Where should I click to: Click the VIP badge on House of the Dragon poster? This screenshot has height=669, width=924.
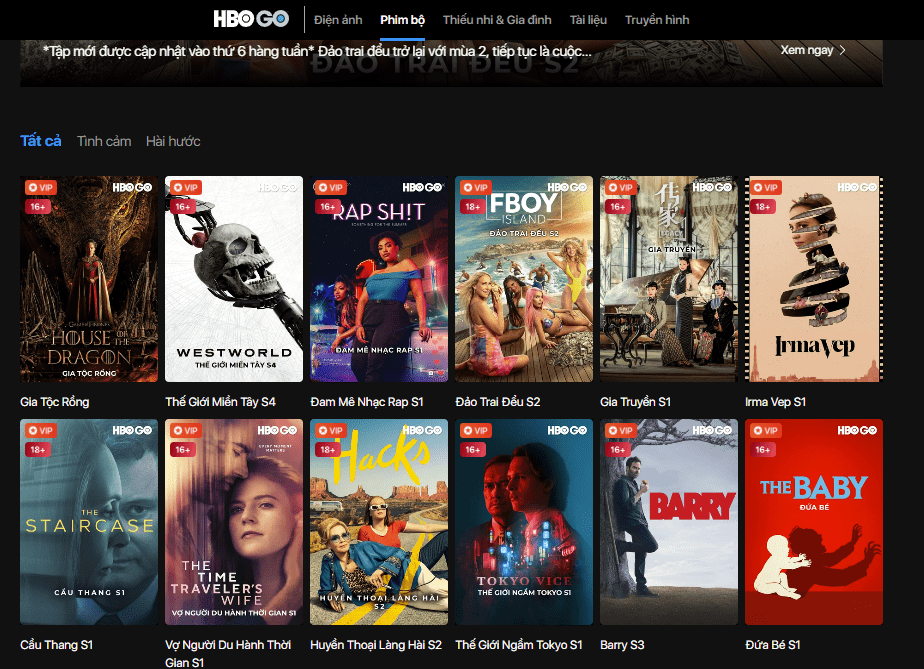(40, 187)
